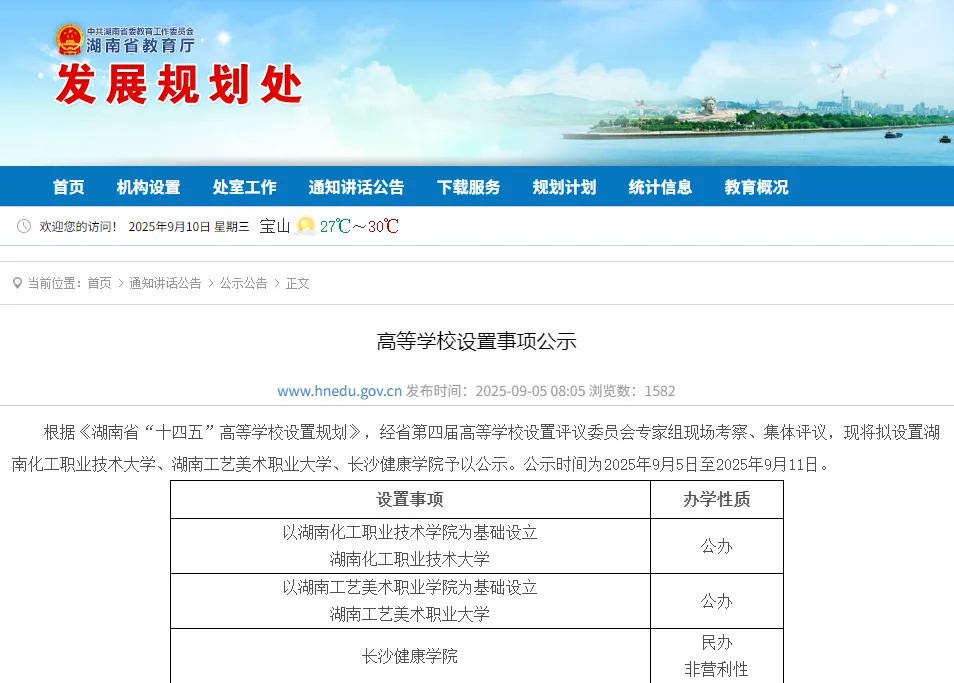The width and height of the screenshot is (954, 683).
Task: Go back to 公示公告 via breadcrumb
Action: click(x=244, y=283)
